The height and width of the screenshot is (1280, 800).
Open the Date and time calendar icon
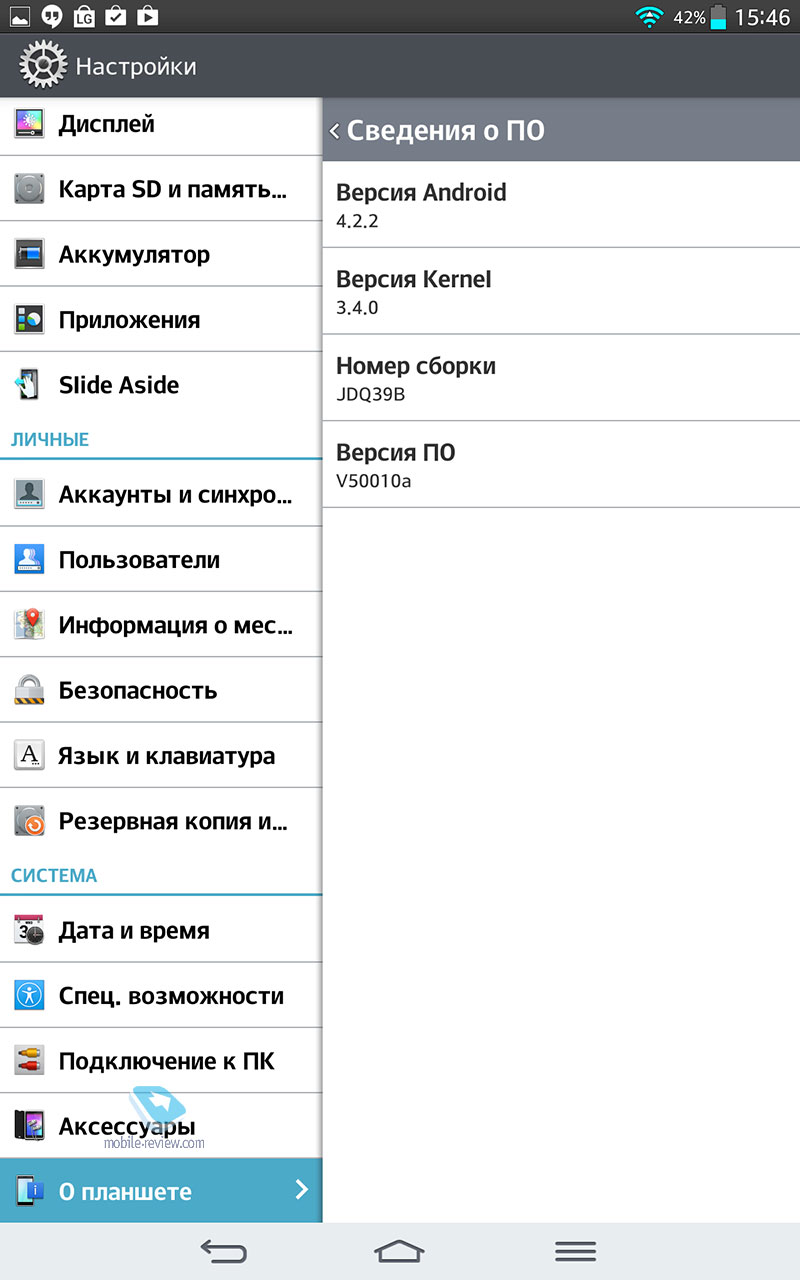(x=29, y=930)
